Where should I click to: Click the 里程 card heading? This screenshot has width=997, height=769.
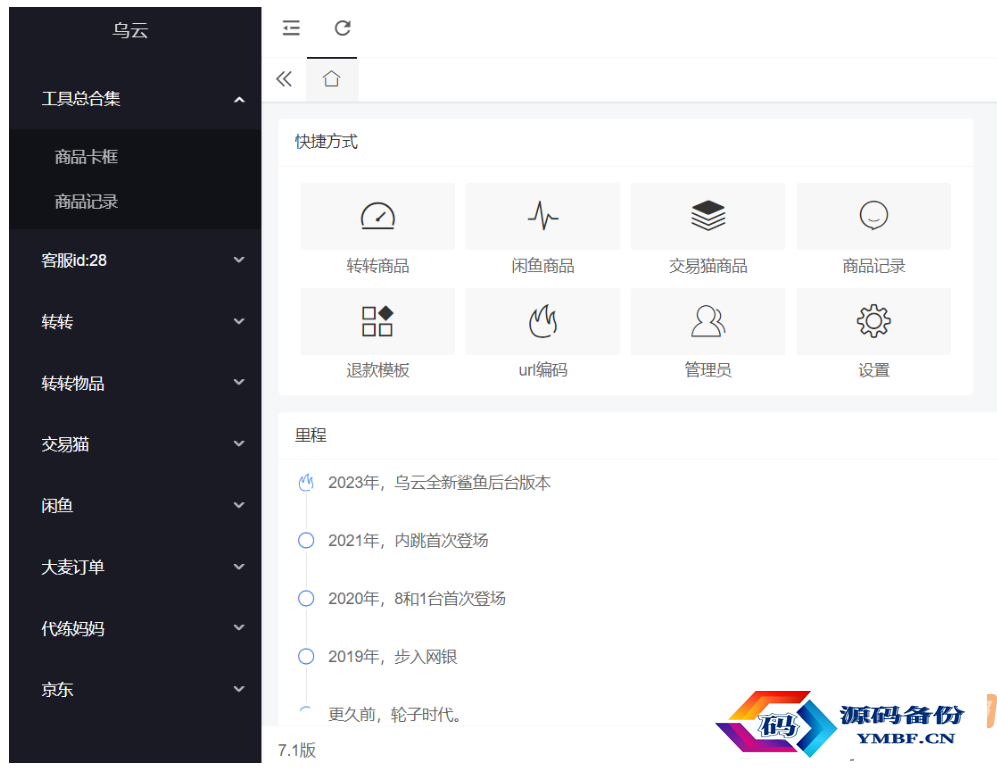(310, 435)
